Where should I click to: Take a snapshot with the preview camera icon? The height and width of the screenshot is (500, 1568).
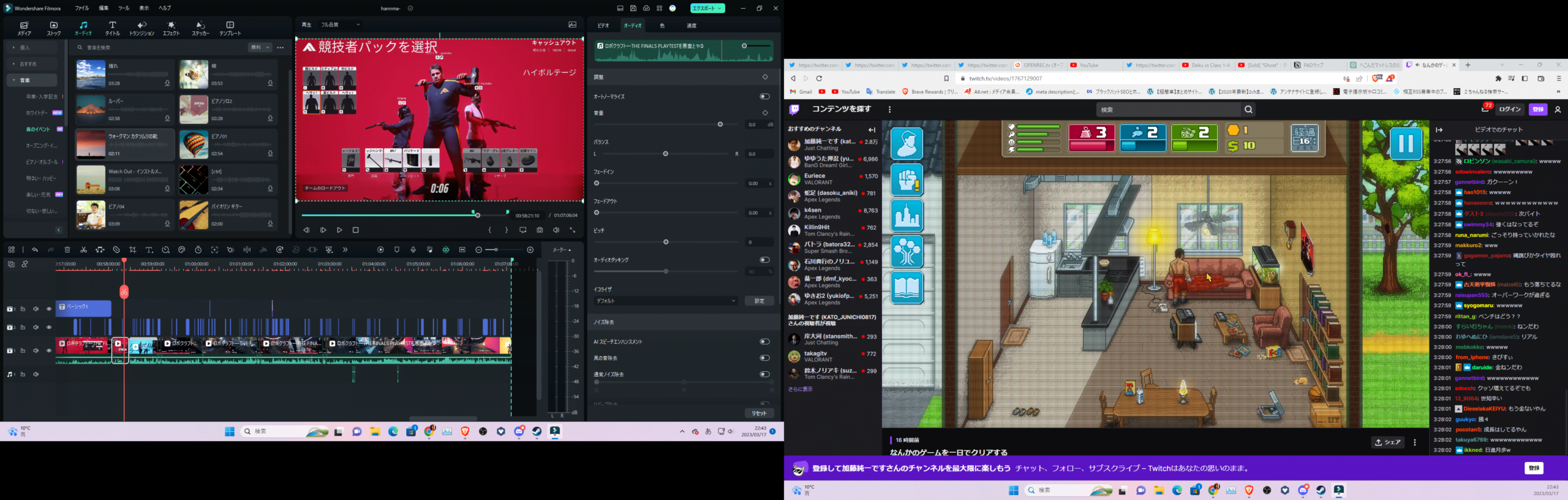click(540, 230)
